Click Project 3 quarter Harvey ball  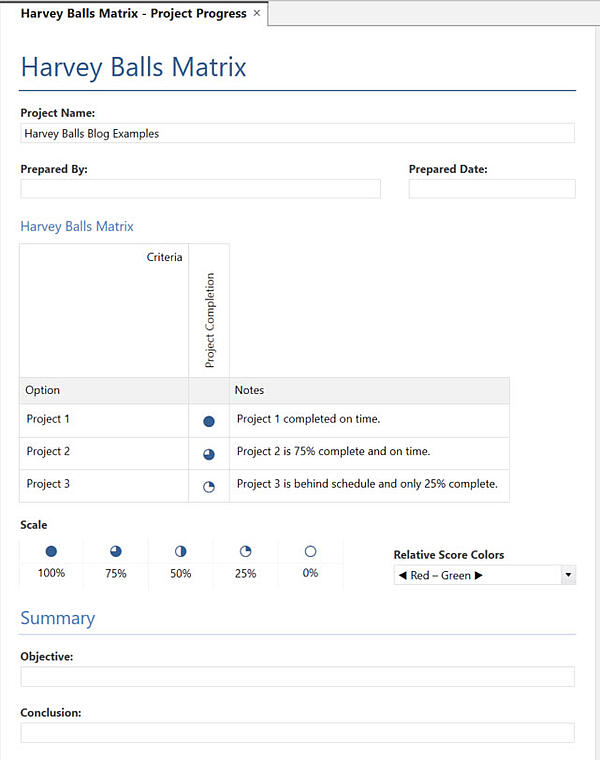209,487
